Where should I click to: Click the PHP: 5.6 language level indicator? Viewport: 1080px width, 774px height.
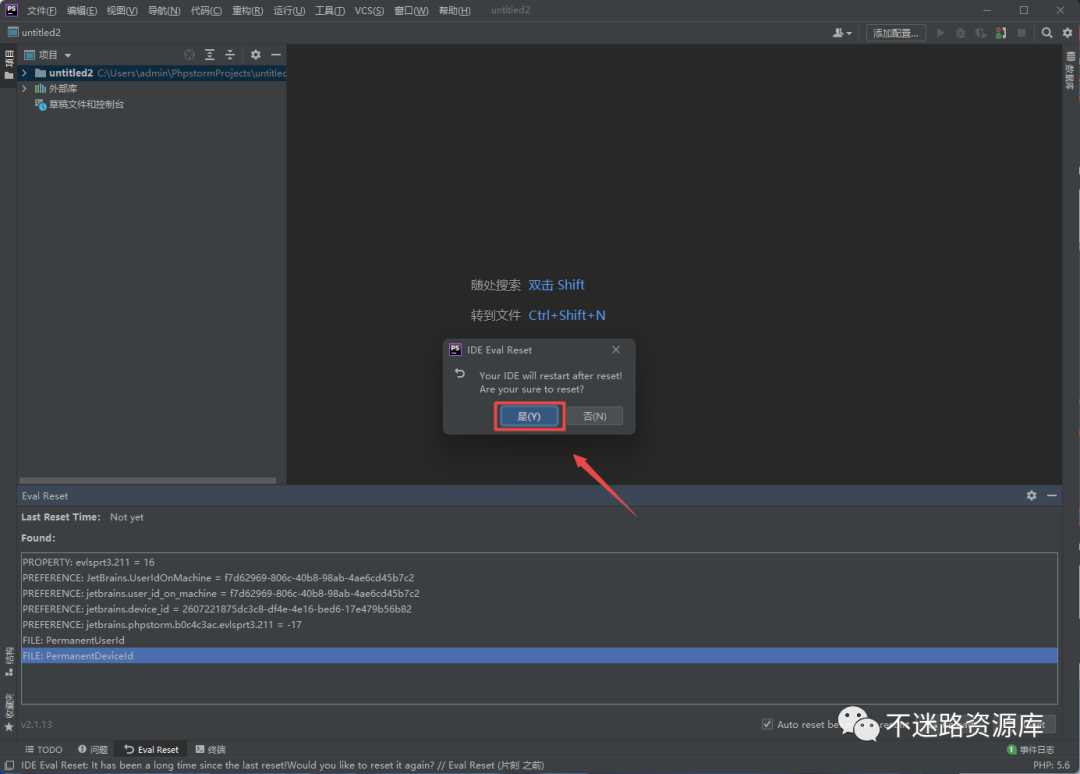[x=1052, y=766]
